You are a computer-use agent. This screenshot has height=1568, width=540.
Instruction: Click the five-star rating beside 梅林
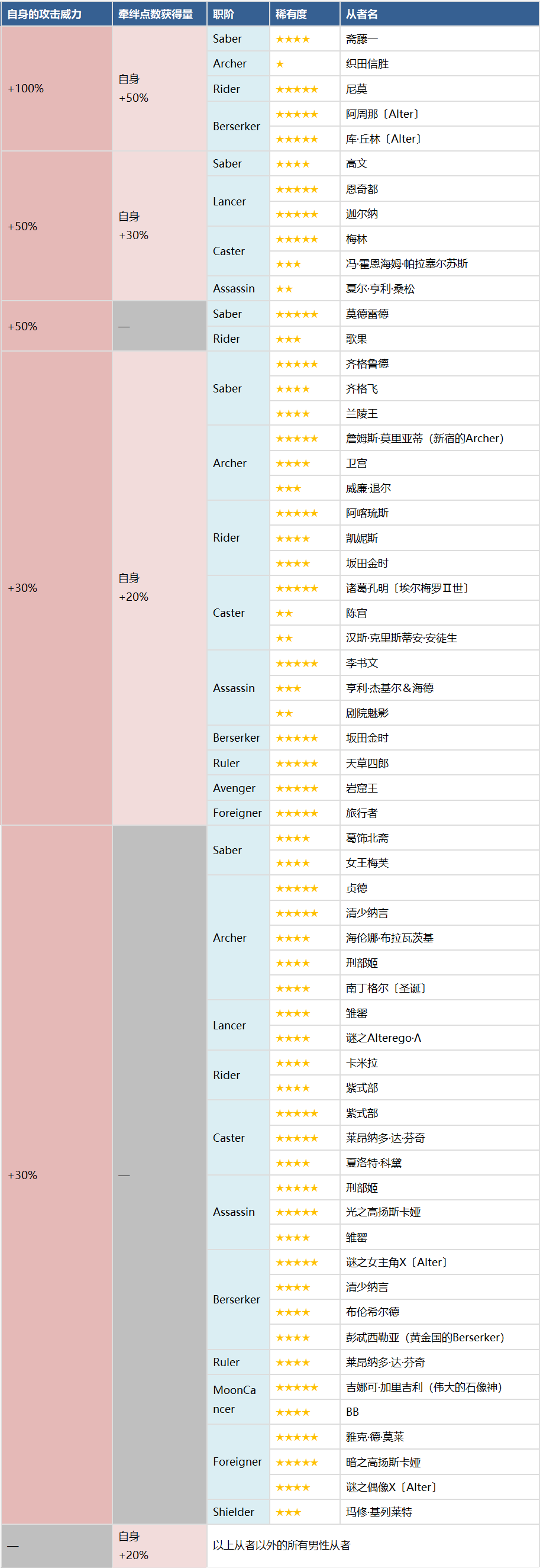pos(297,239)
